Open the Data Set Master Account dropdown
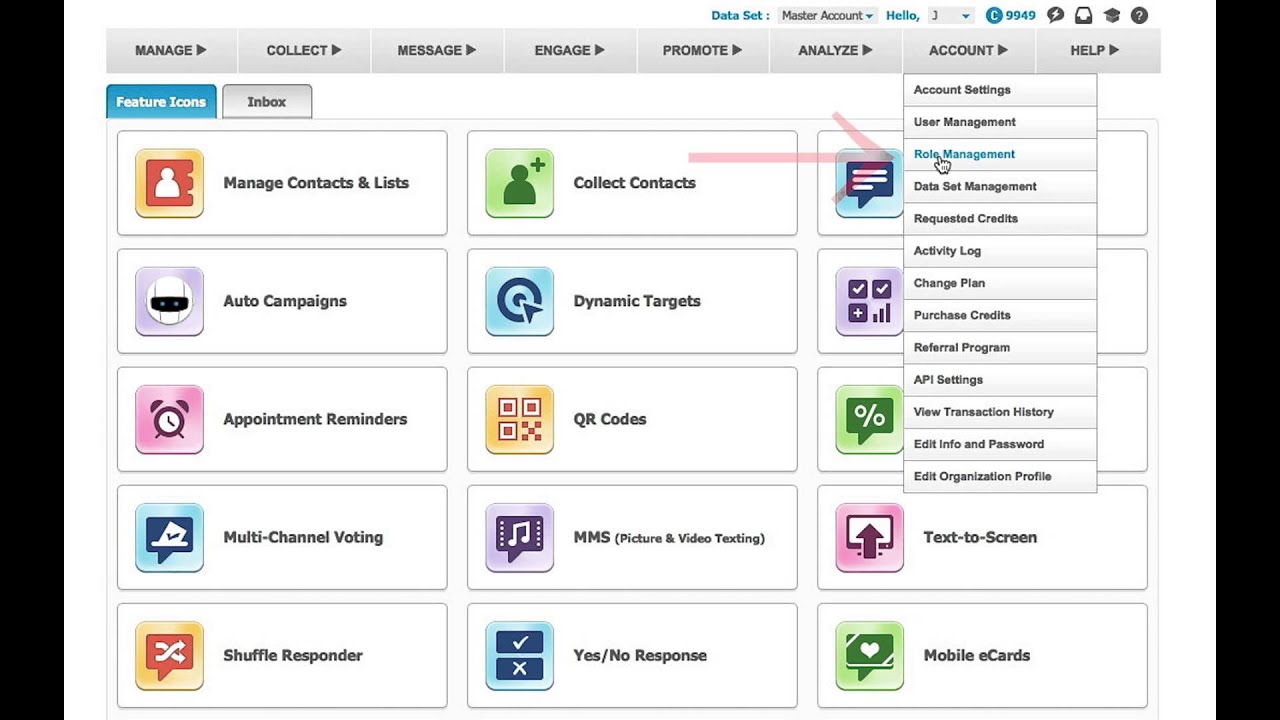Screen dimensions: 1280x720 [827, 15]
